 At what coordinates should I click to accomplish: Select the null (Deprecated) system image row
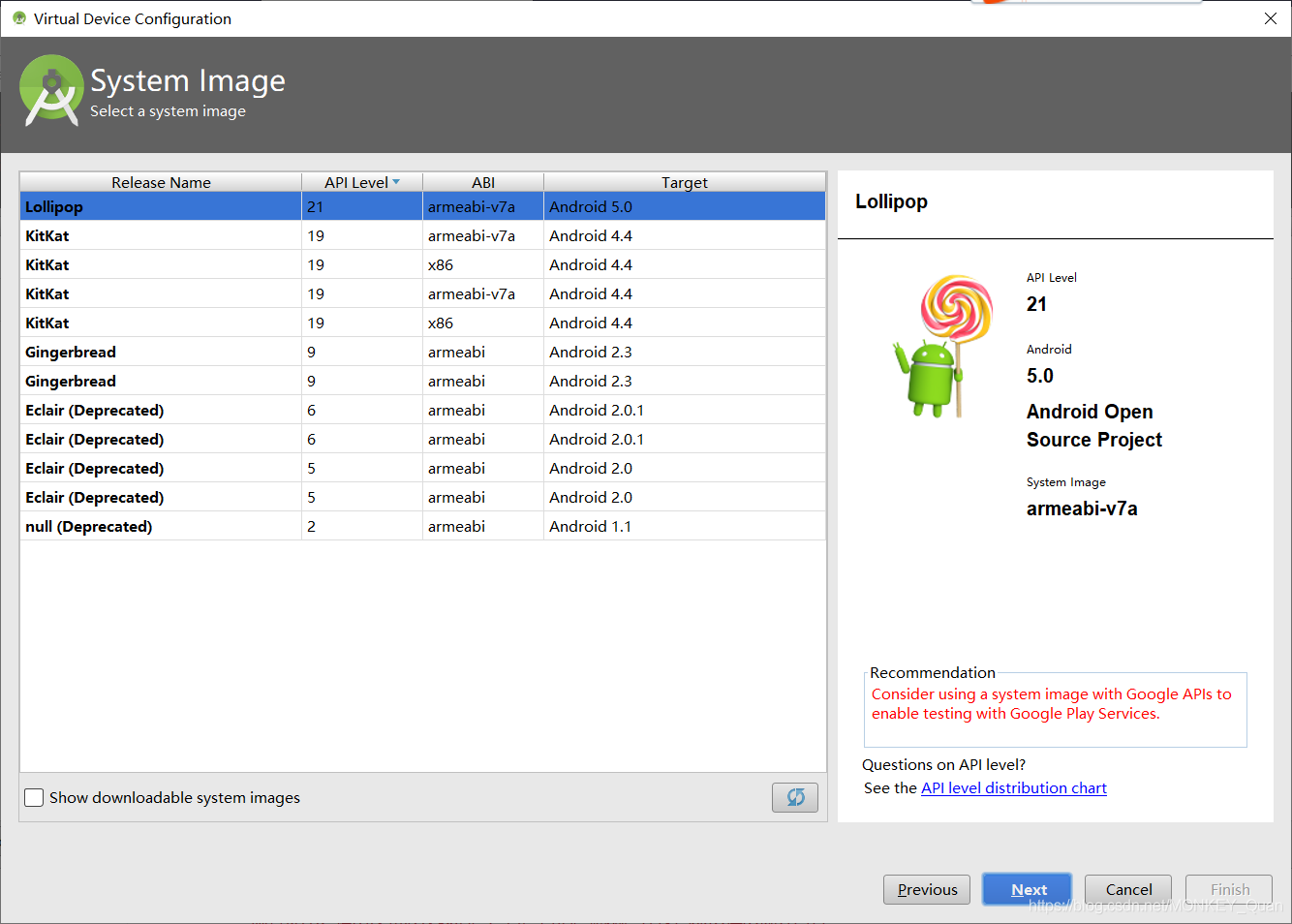[x=423, y=526]
